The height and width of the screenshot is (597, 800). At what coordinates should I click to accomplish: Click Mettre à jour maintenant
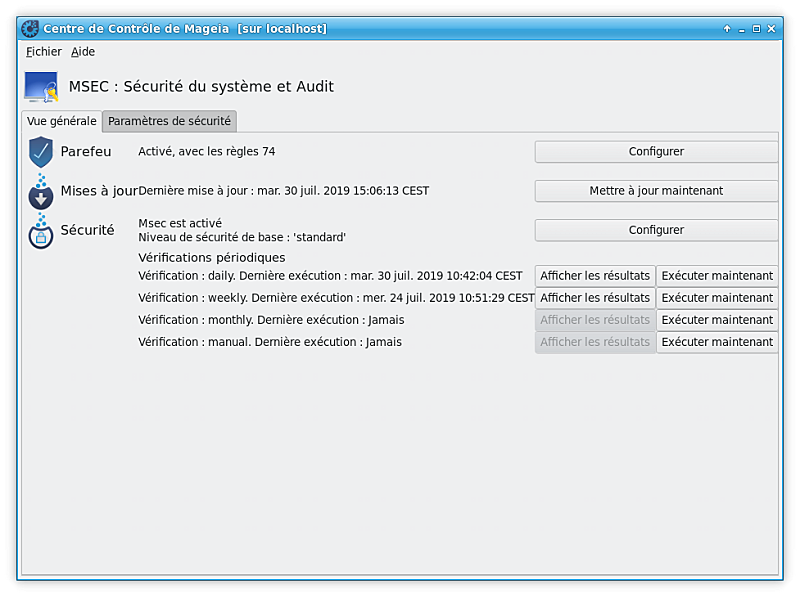(656, 191)
